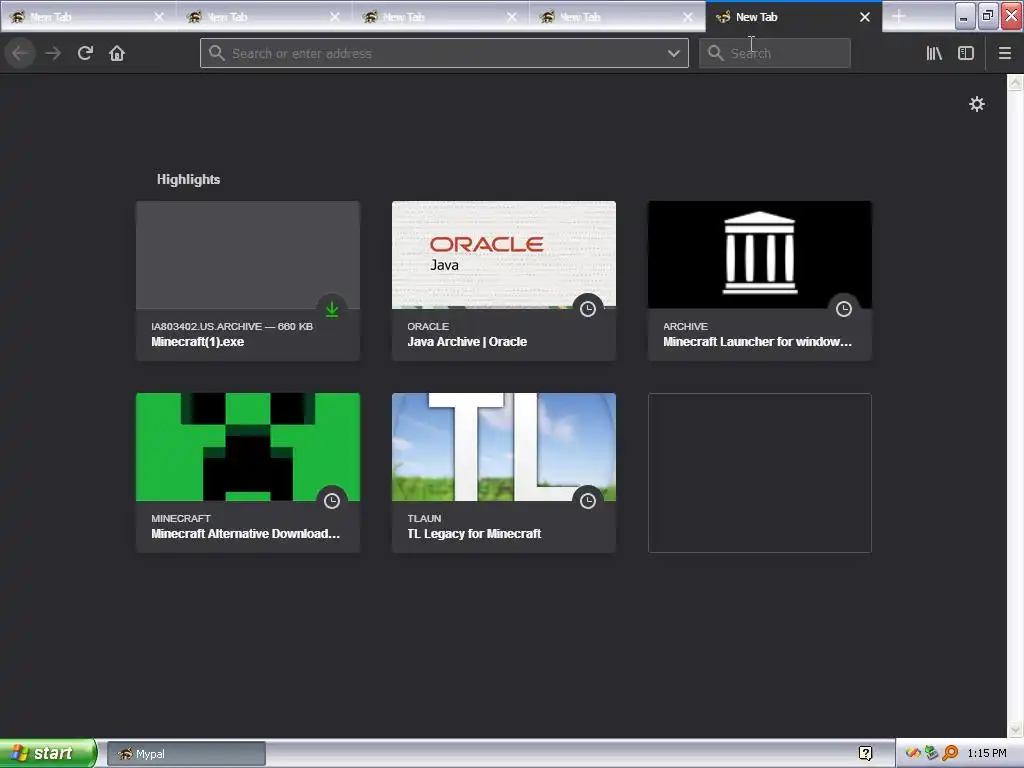Click Minecraft Alternative Download... title
This screenshot has height=768, width=1024.
pyautogui.click(x=246, y=534)
